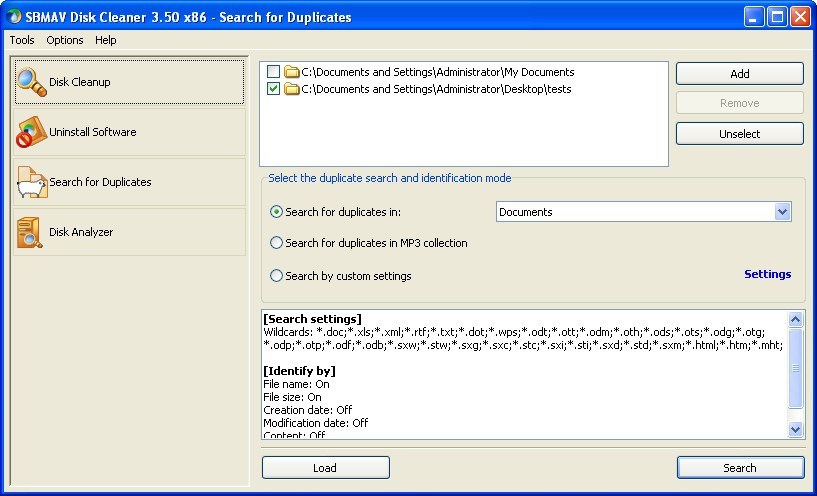Screen dimensions: 817x496
Task: Open the Options menu
Action: point(65,40)
